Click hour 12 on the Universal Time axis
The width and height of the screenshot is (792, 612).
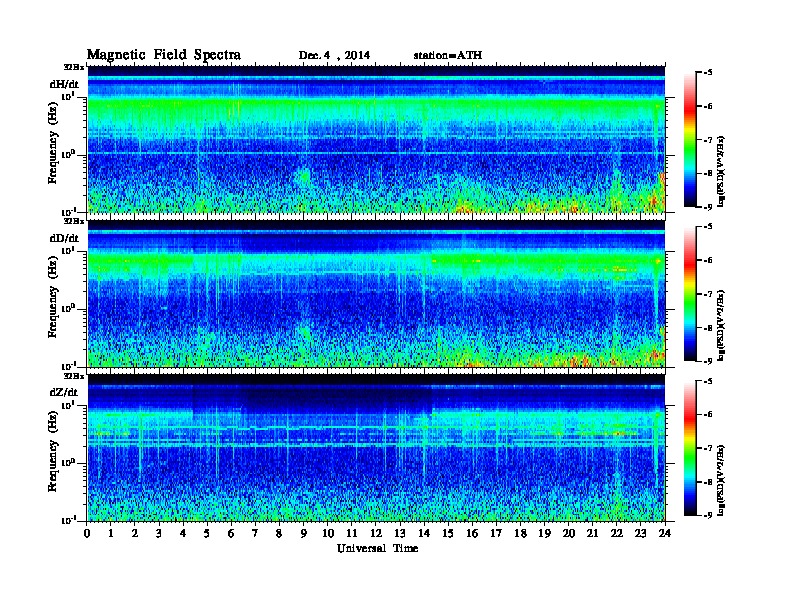coord(376,533)
